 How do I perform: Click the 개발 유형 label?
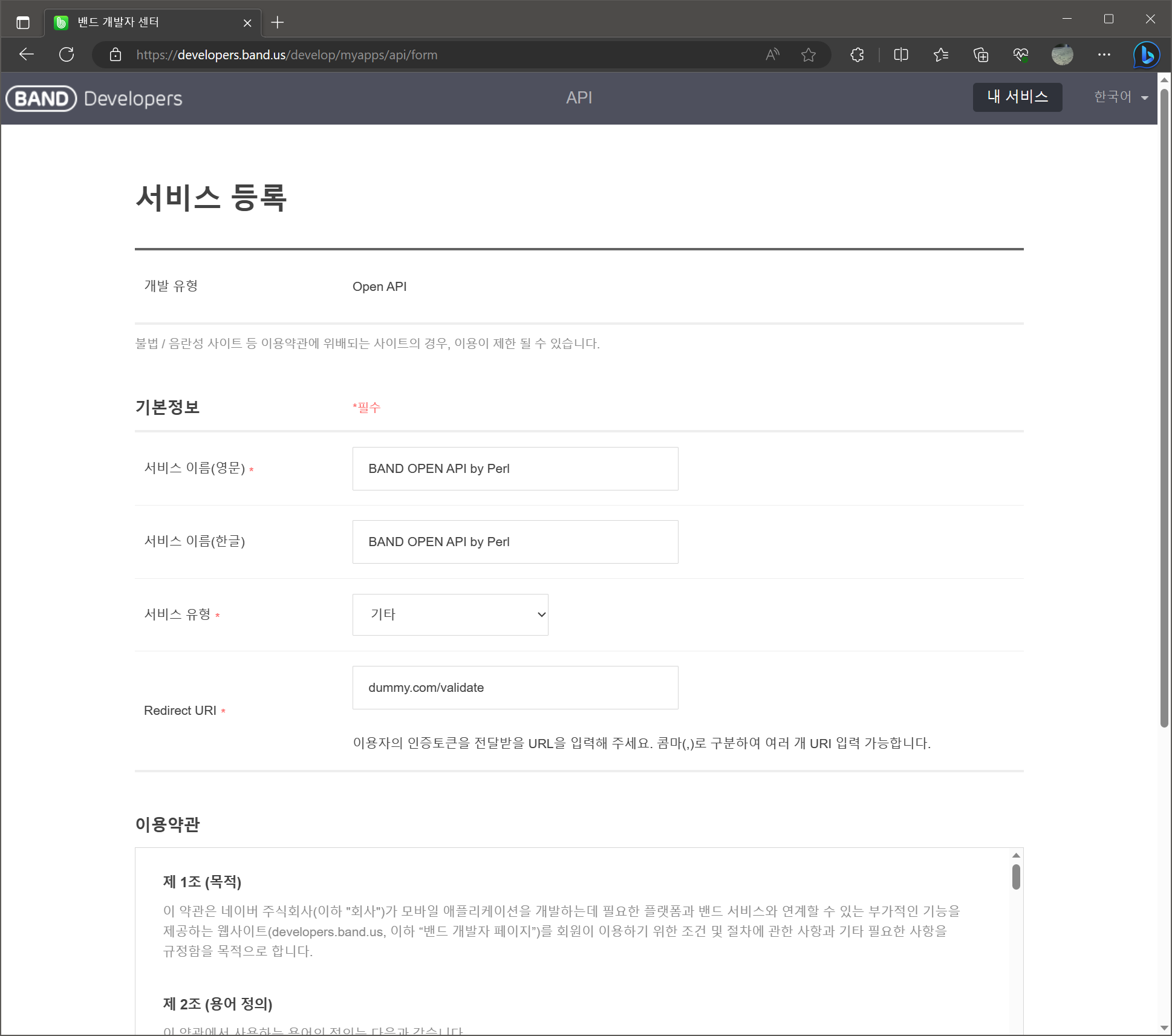pos(171,286)
